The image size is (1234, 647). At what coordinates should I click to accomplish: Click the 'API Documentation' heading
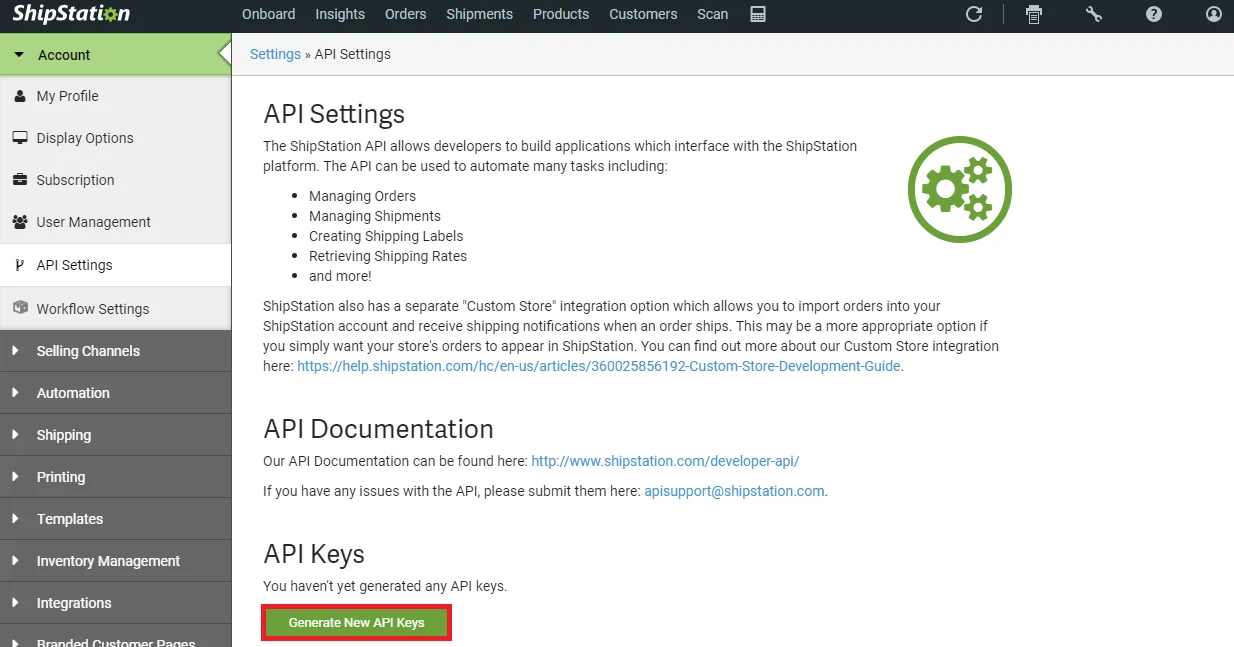379,429
